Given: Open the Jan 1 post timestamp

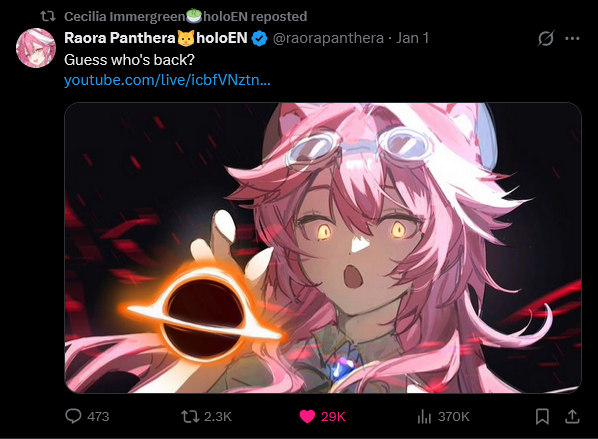Looking at the screenshot, I should click(412, 38).
